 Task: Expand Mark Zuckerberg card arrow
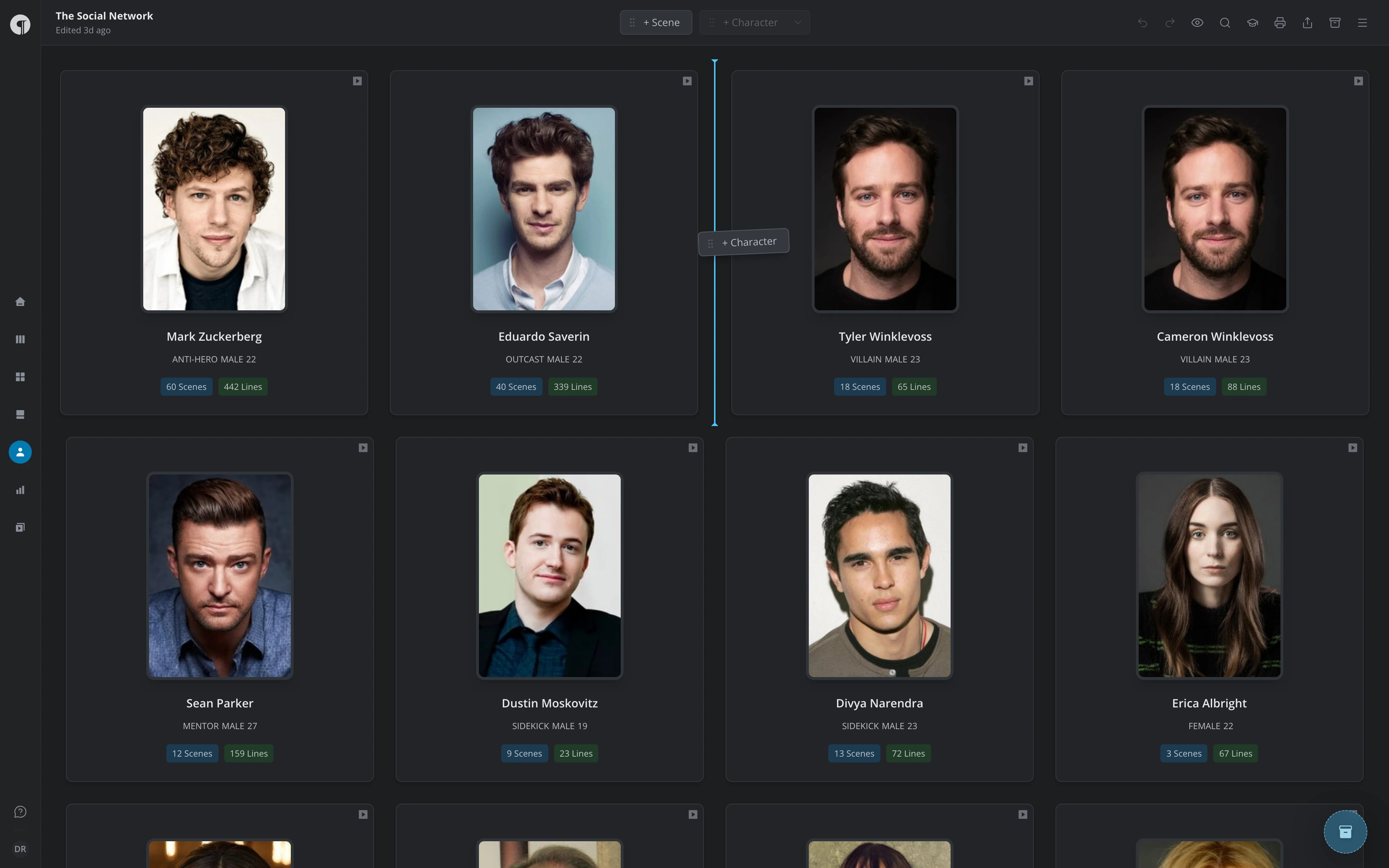coord(357,81)
